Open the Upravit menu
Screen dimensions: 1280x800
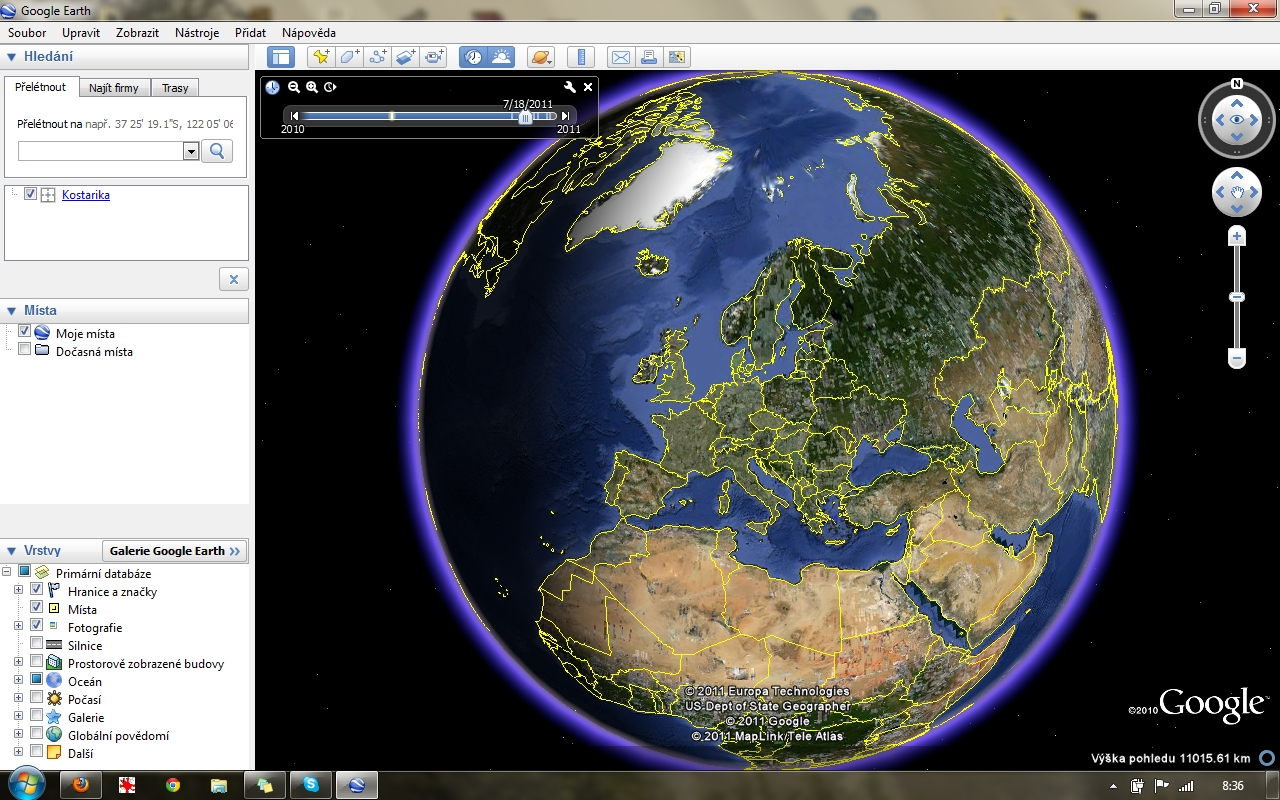tap(81, 33)
